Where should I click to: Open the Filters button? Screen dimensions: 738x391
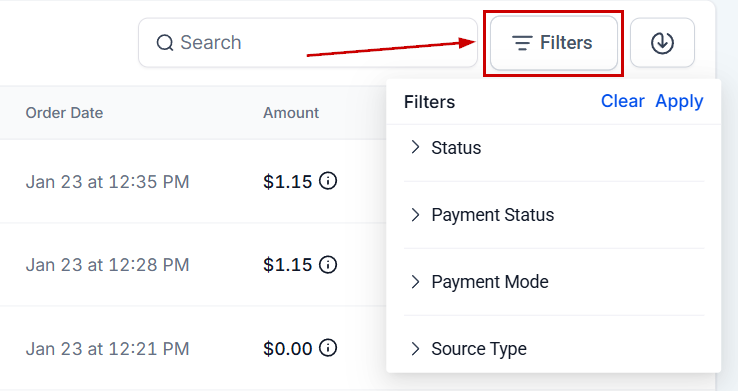click(554, 43)
